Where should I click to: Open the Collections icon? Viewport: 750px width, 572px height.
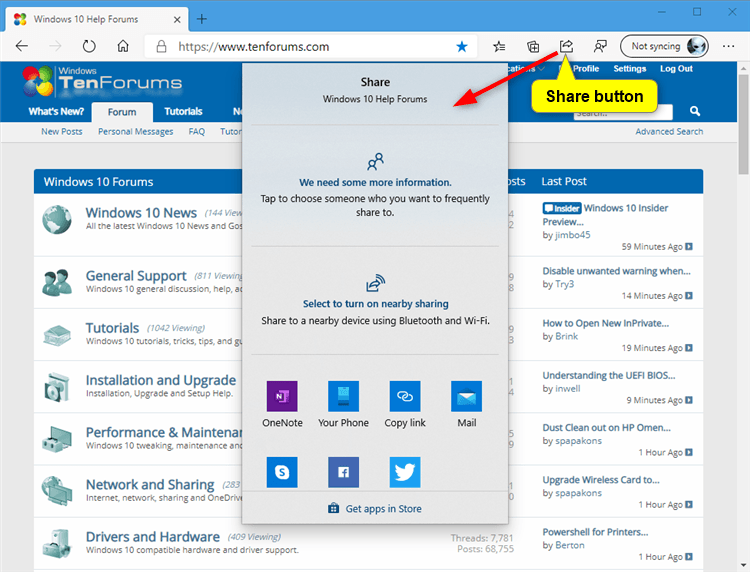click(x=533, y=46)
